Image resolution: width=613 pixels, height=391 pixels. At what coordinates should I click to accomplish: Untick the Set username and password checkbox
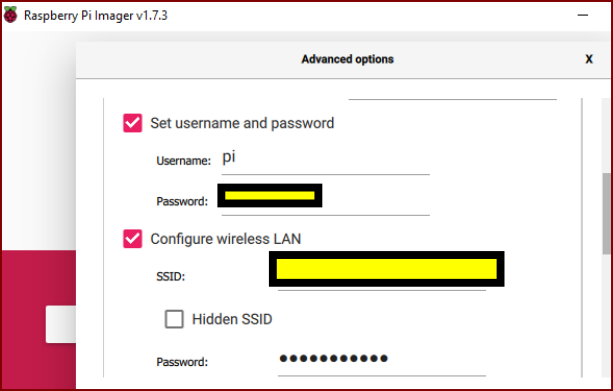click(x=133, y=123)
